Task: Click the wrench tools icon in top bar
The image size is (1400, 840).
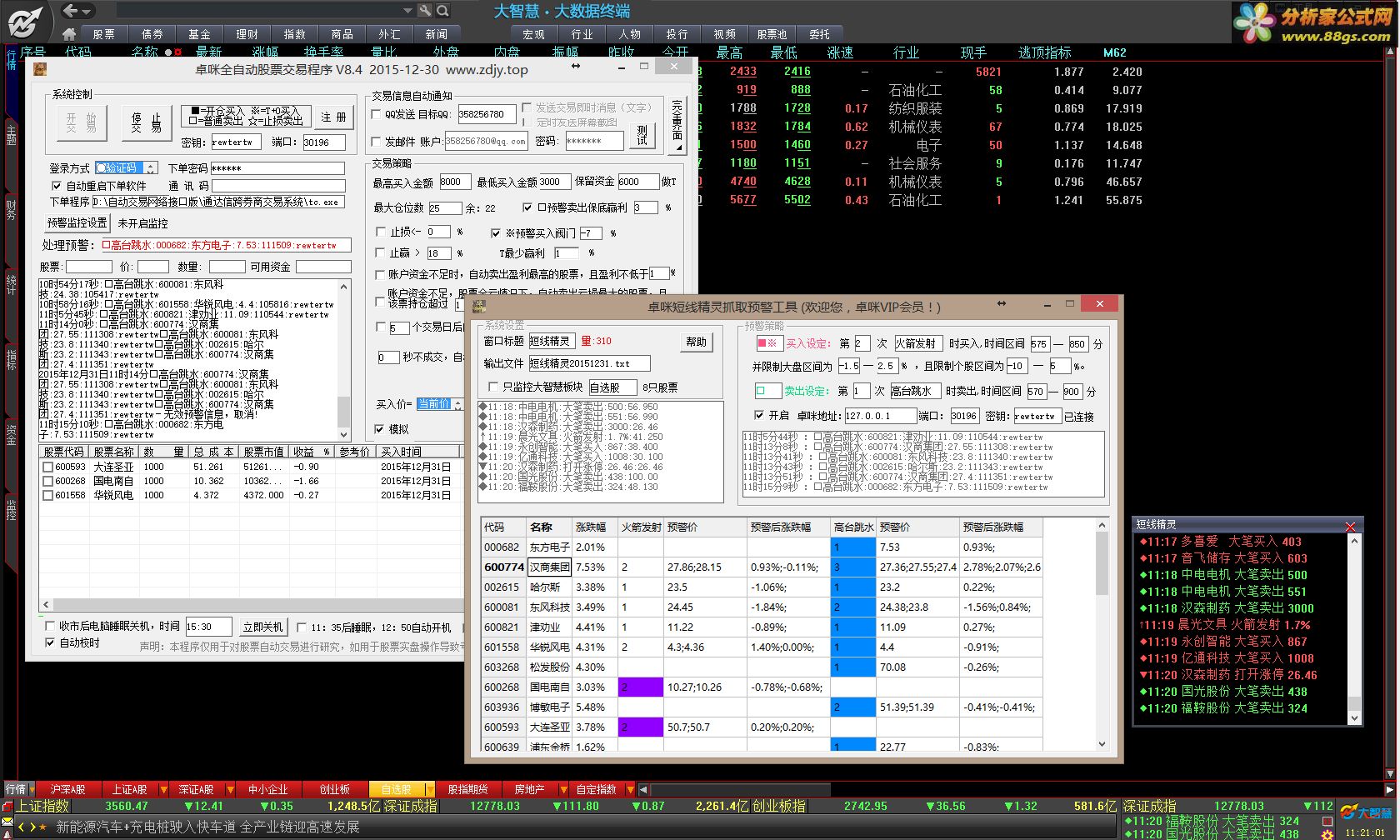Action: [425, 11]
